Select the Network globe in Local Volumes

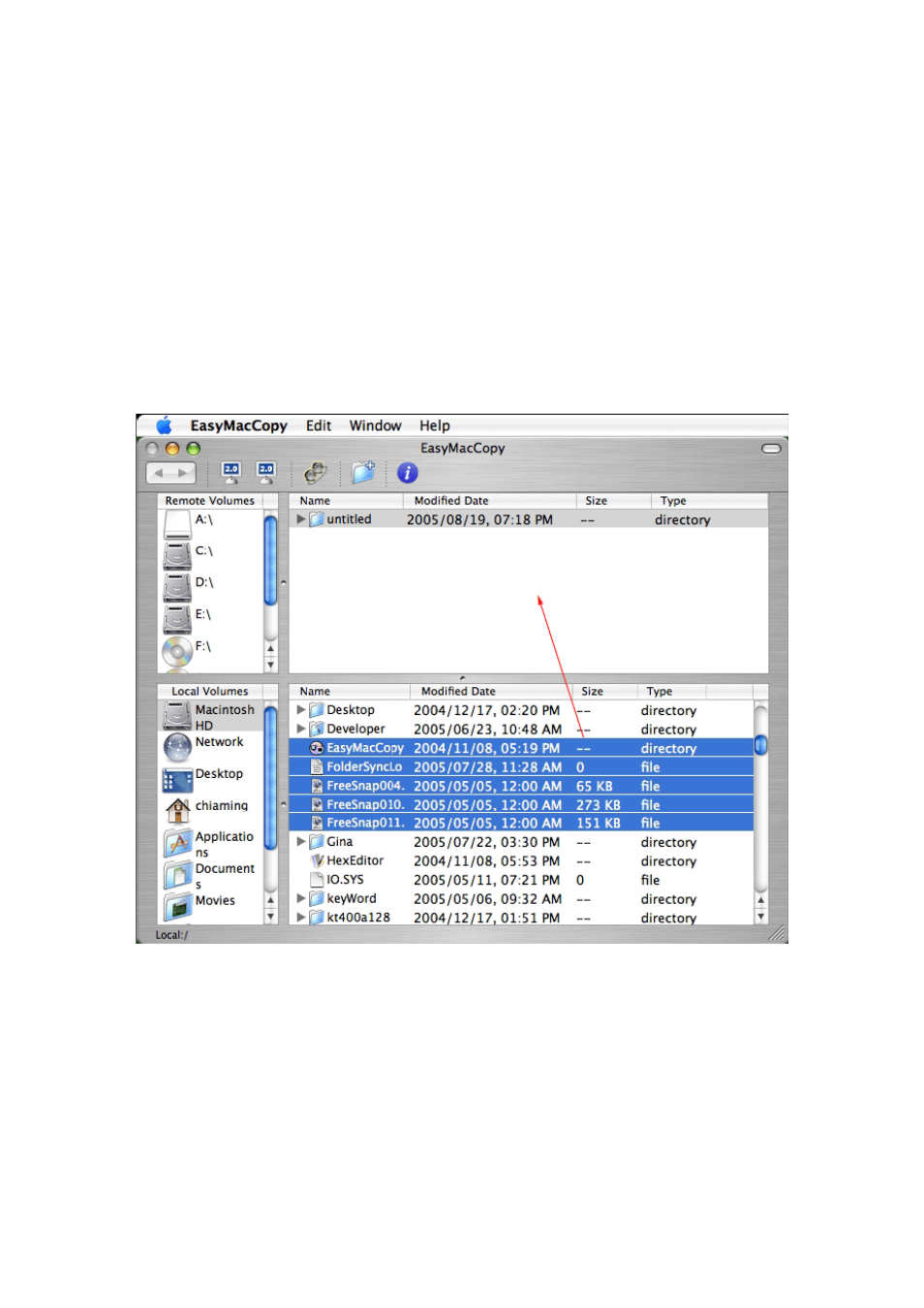click(178, 747)
